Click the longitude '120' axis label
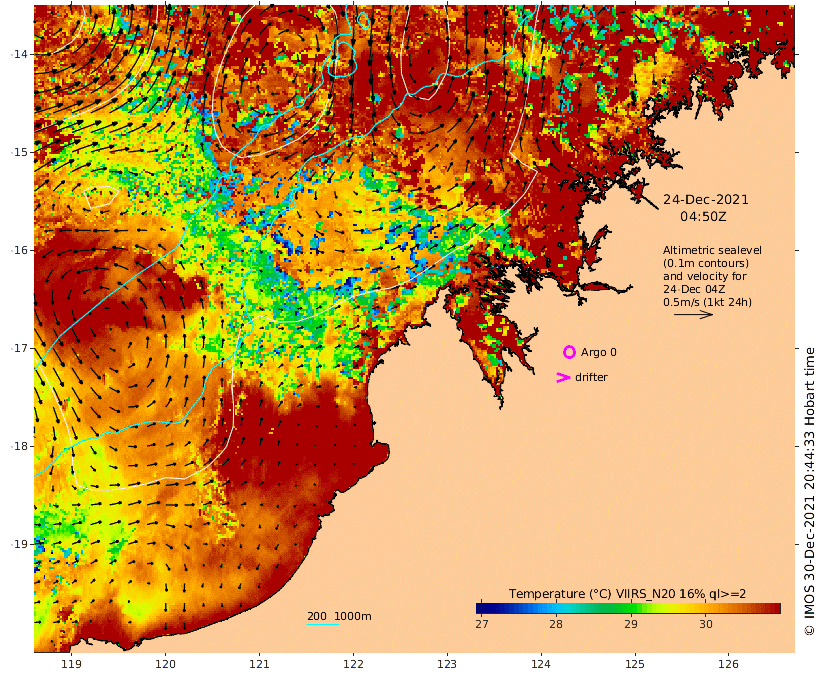The height and width of the screenshot is (680, 820). [x=165, y=664]
